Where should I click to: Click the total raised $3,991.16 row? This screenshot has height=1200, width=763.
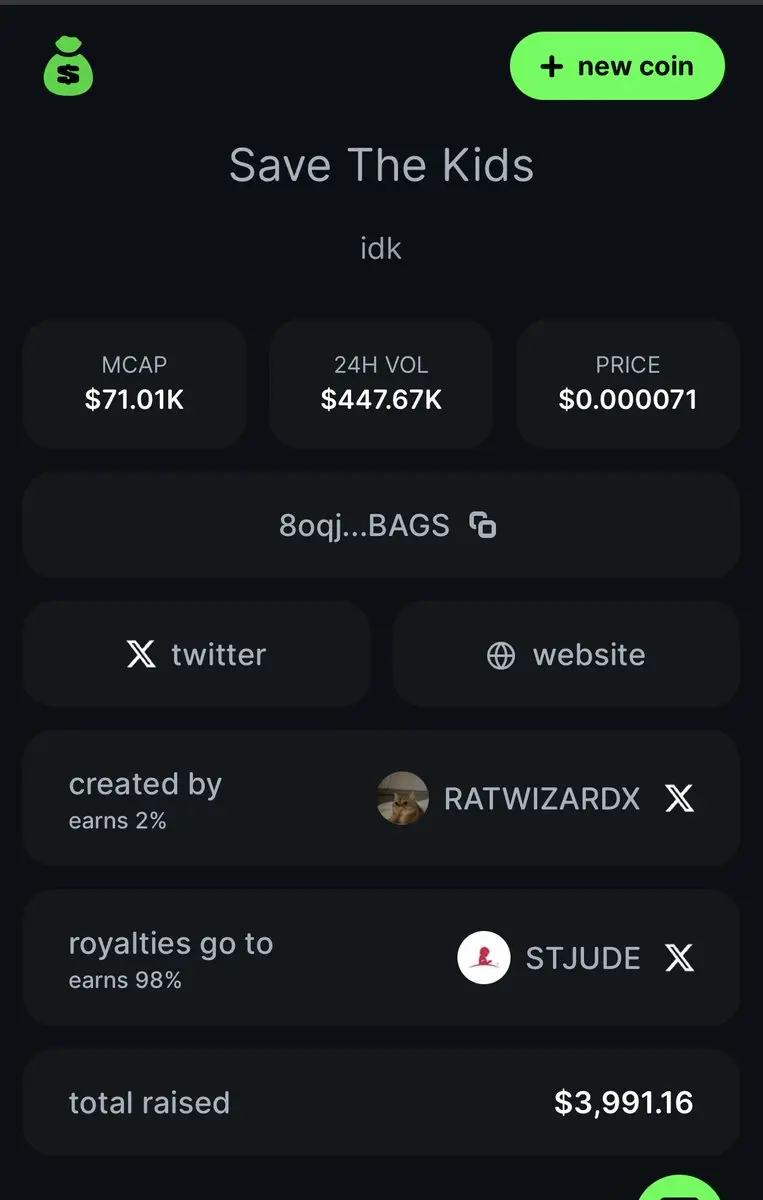point(381,1102)
